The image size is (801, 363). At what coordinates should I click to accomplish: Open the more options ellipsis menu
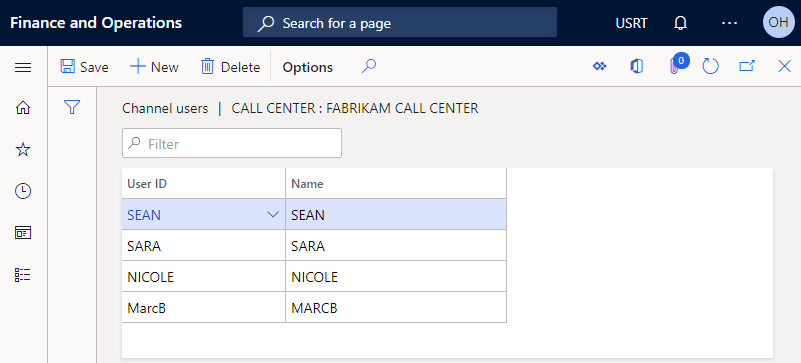click(729, 23)
